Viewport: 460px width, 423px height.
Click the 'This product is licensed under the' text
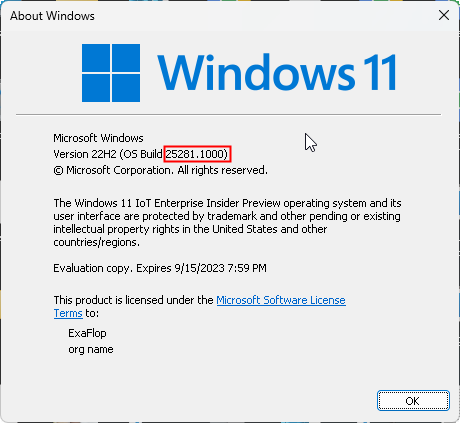[x=133, y=300]
